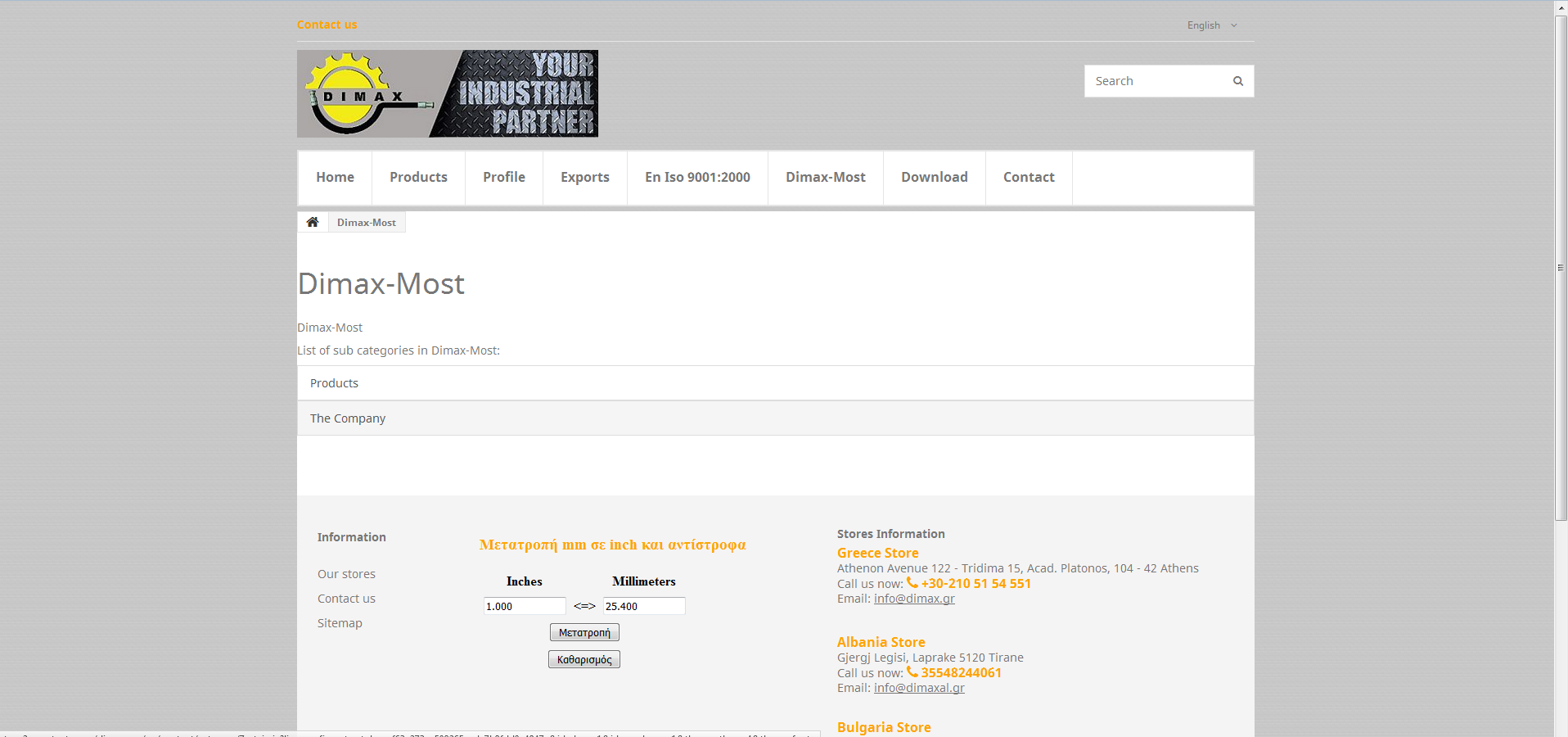Click the Millimeters input field
The width and height of the screenshot is (1568, 737).
click(x=644, y=606)
